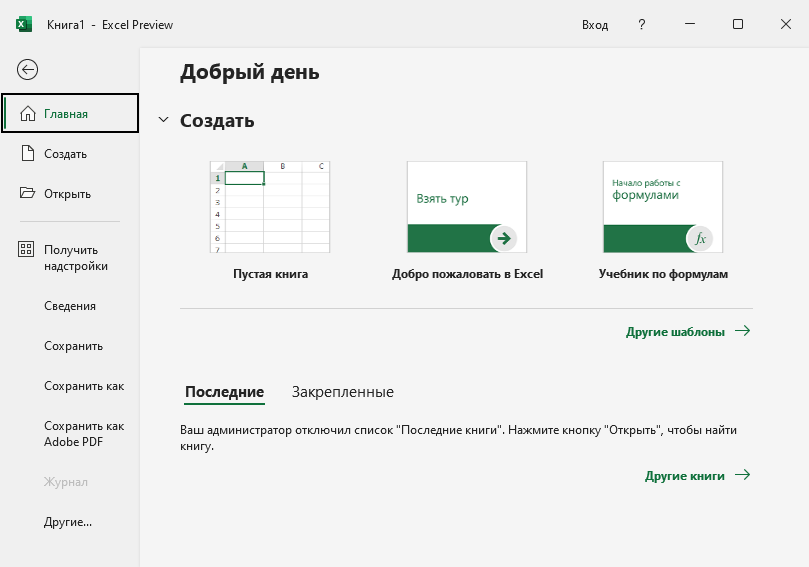The image size is (809, 567).
Task: Click the home icon beside Главная
Action: click(x=28, y=114)
